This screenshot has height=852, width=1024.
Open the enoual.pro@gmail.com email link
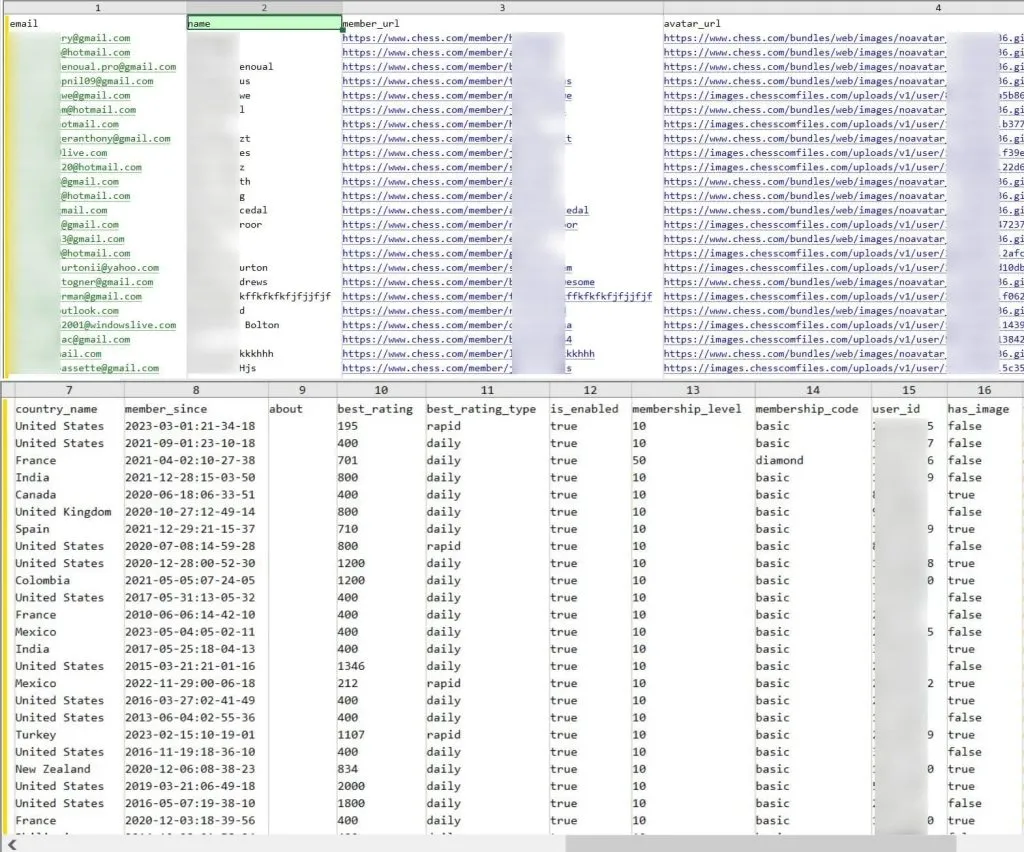tap(118, 67)
